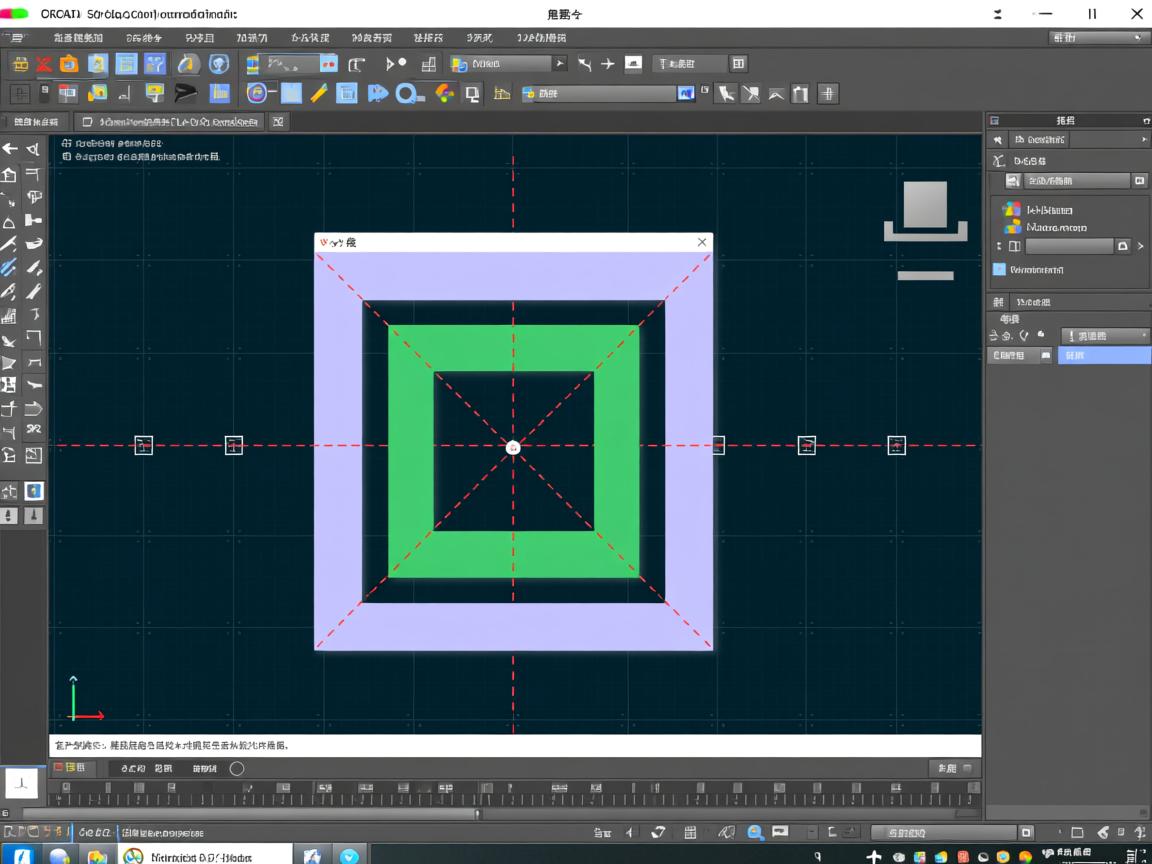Click the blue highlighted button in right panel
The width and height of the screenshot is (1152, 864).
tap(1104, 355)
